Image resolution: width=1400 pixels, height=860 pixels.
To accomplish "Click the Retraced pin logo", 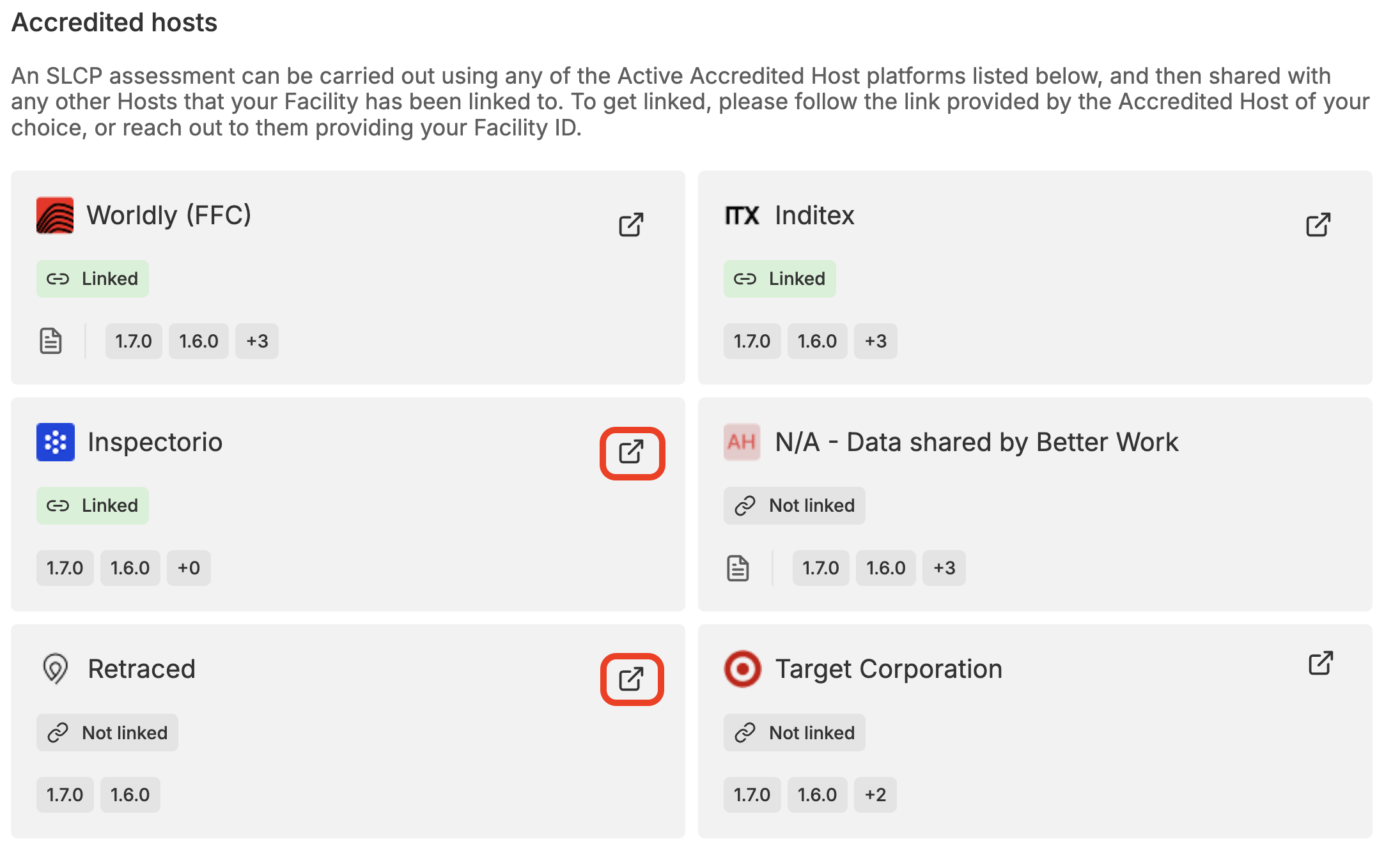I will coord(56,669).
